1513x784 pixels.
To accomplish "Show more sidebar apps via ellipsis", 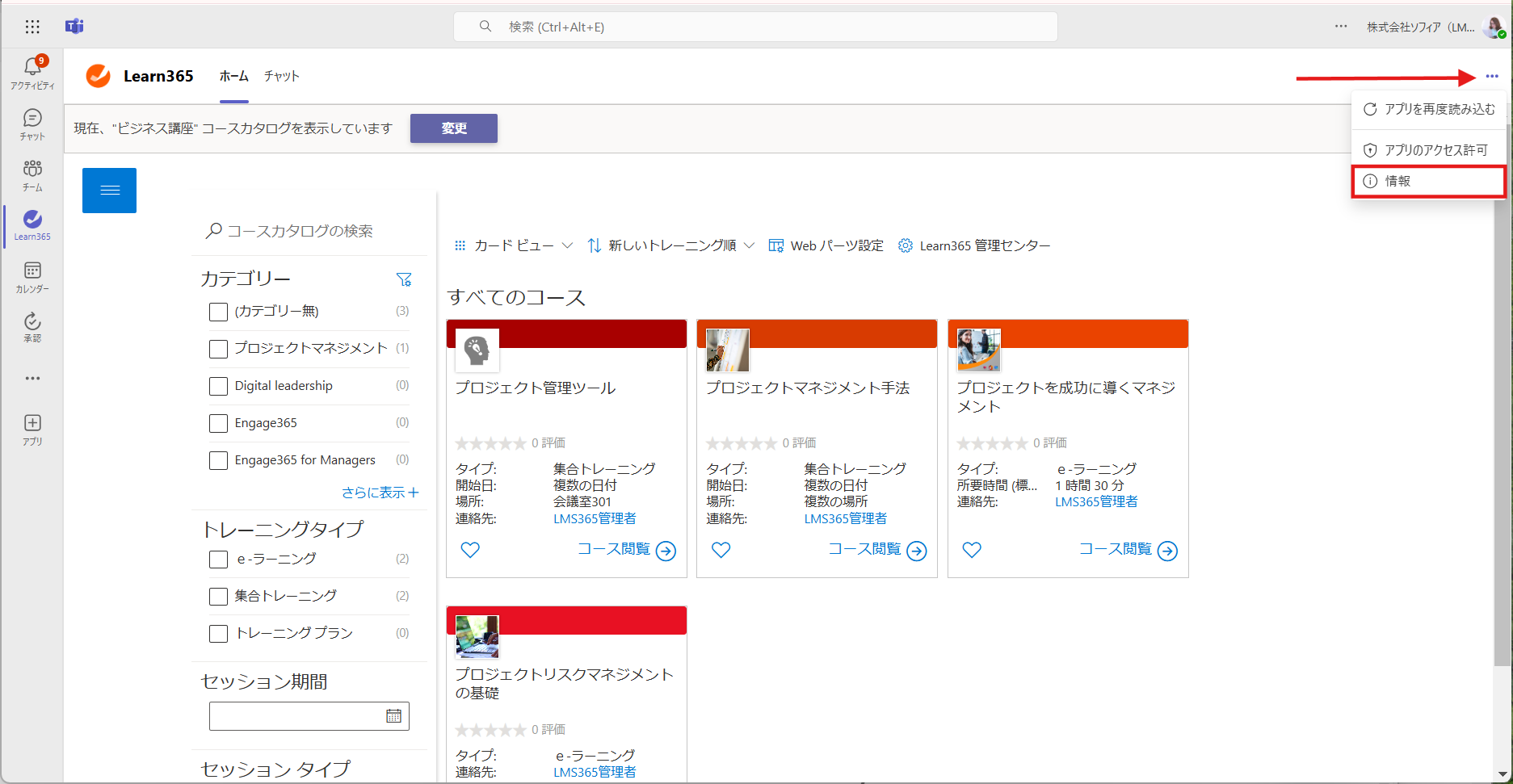I will 32,378.
